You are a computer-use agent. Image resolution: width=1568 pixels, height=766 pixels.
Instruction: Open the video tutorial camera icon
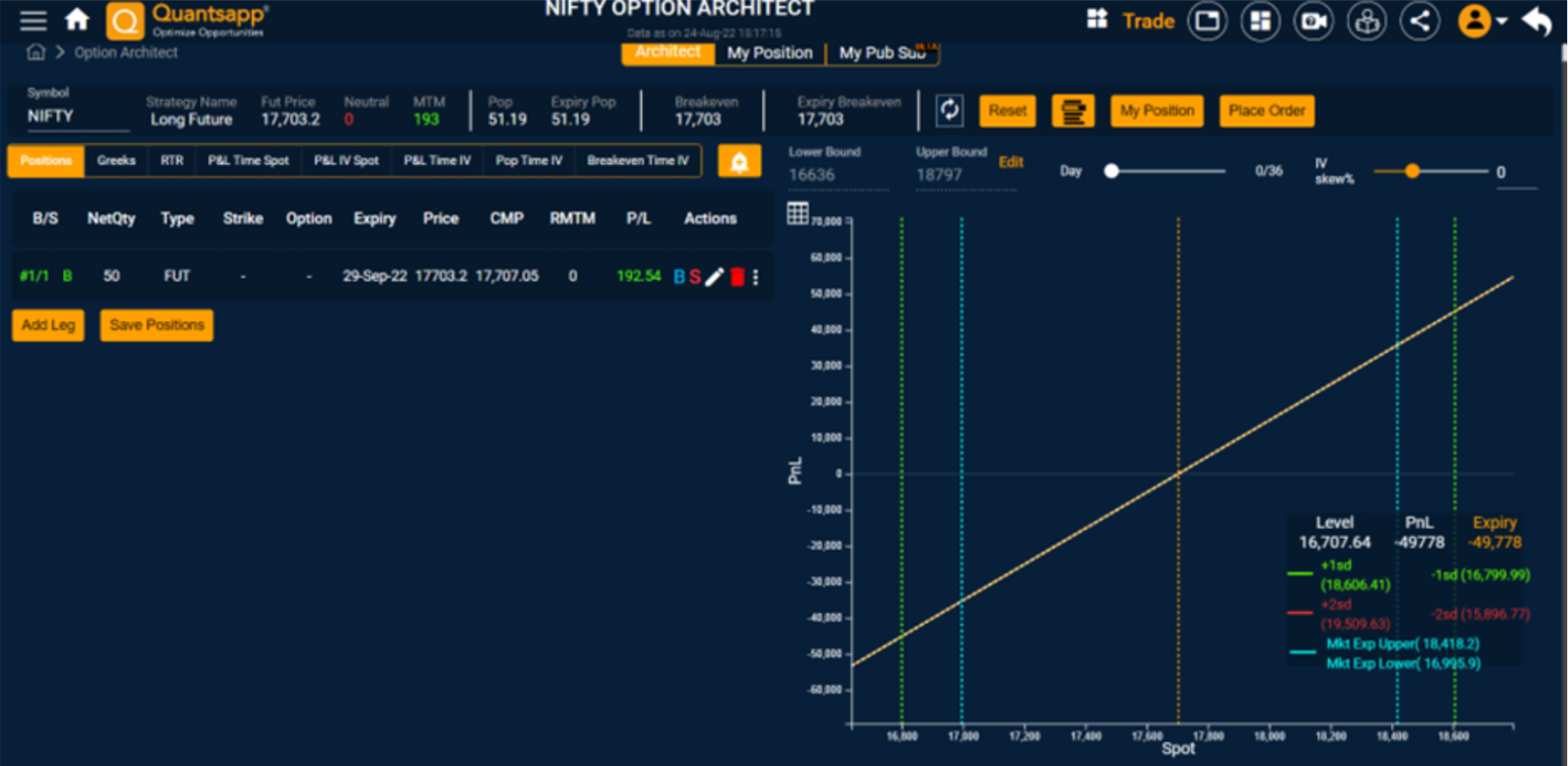tap(1313, 20)
